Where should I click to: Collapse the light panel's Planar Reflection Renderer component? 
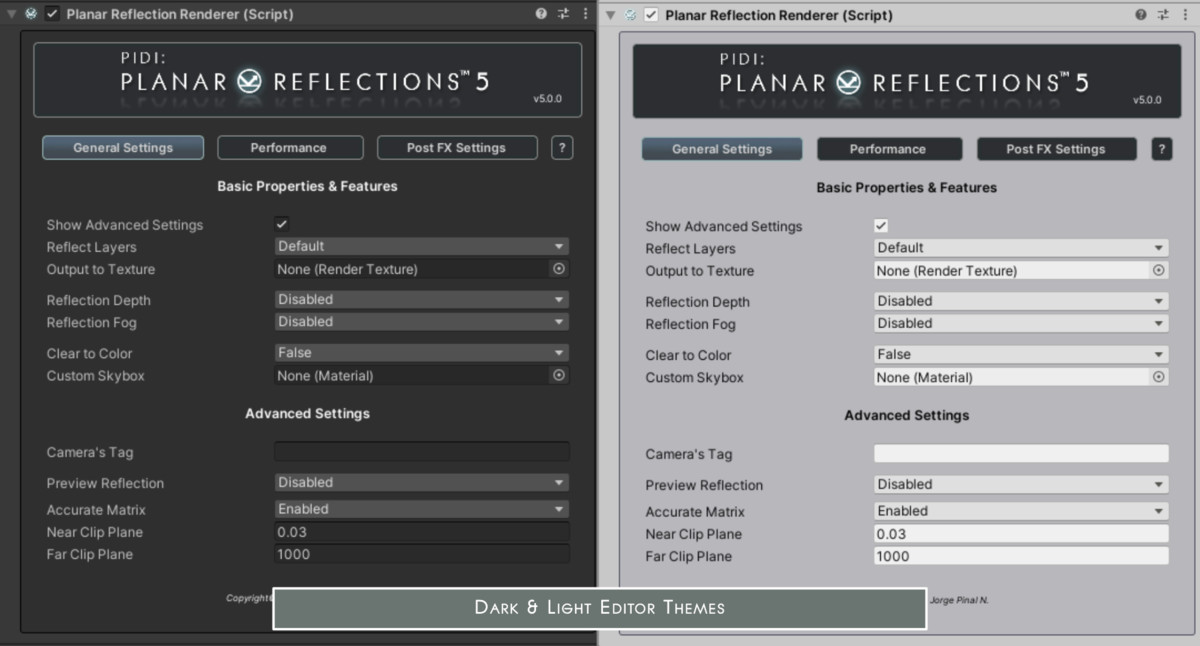click(611, 15)
